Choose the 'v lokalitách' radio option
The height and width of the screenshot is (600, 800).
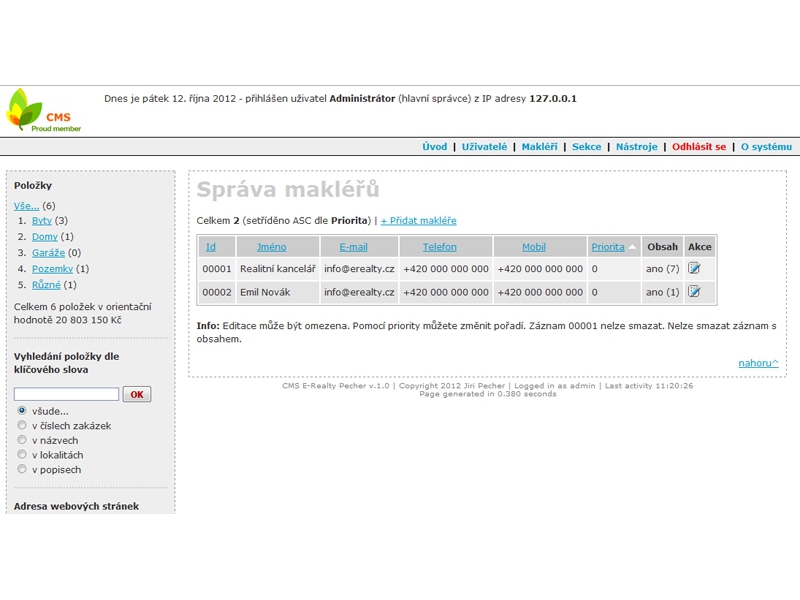point(22,455)
